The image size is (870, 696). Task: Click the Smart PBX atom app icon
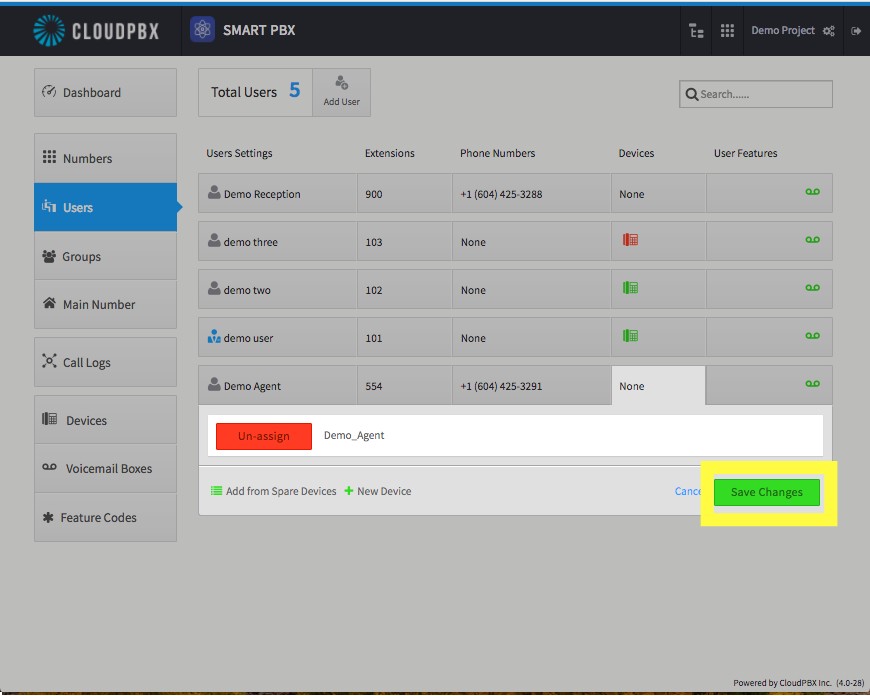pos(203,29)
